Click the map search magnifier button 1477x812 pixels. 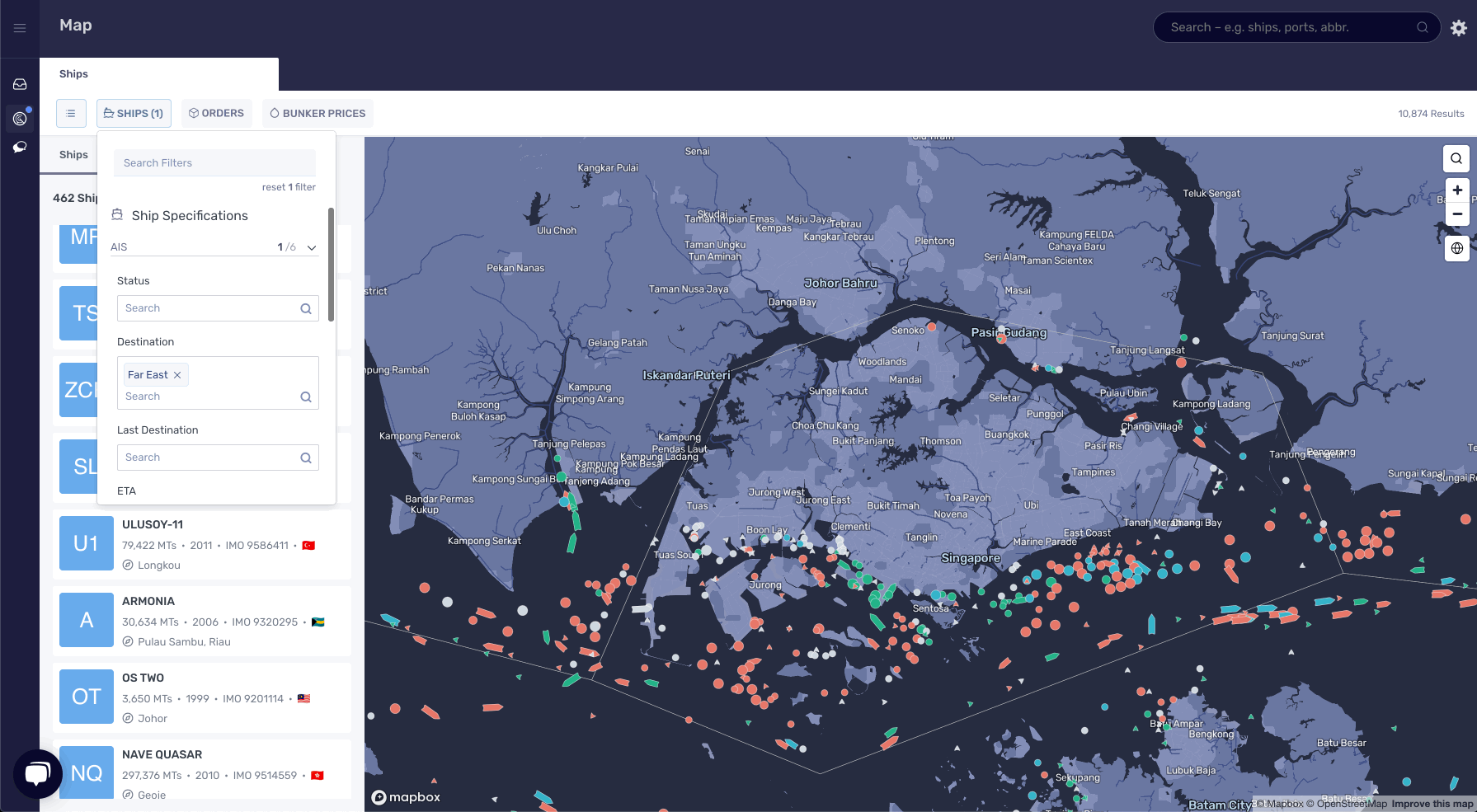(1456, 158)
